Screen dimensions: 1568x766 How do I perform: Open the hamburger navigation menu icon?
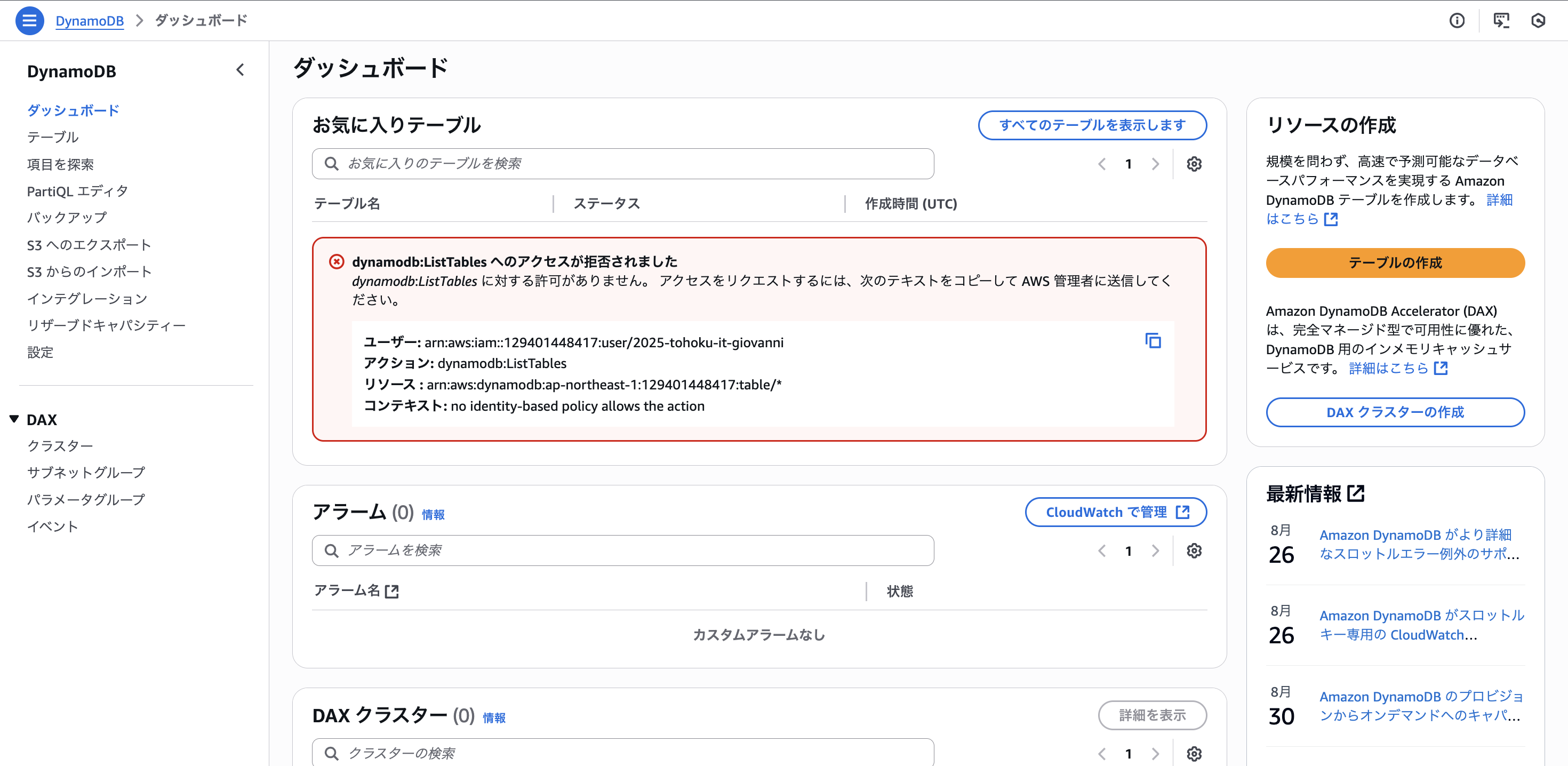pos(29,21)
